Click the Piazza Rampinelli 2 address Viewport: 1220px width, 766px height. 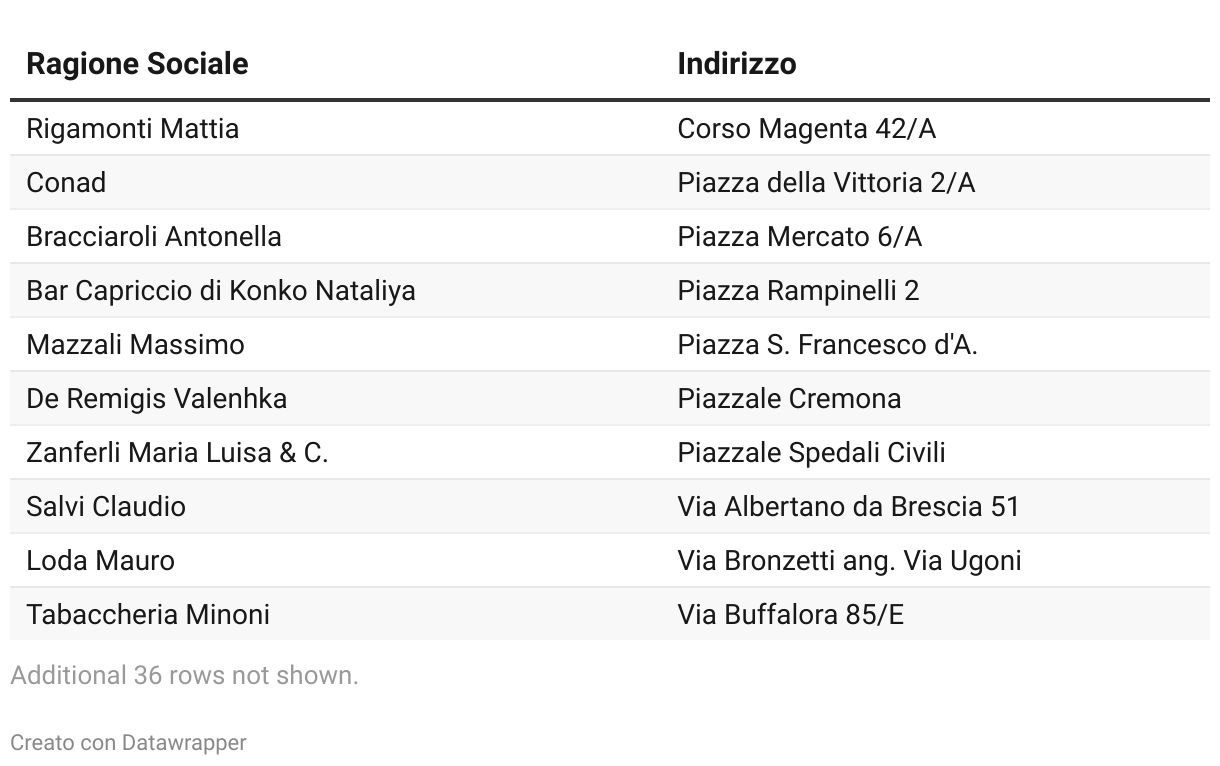798,291
